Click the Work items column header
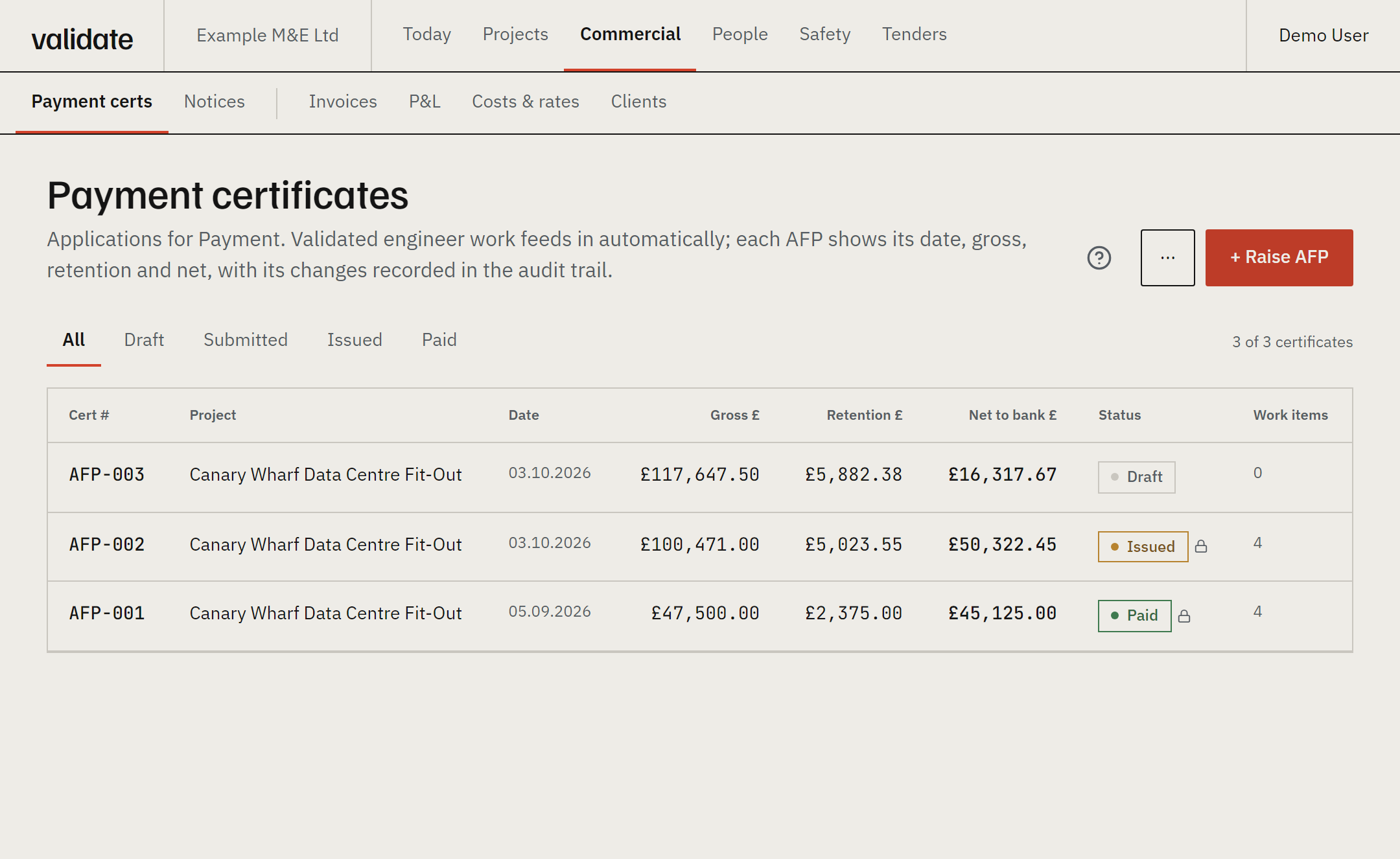The image size is (1400, 859). pos(1290,415)
